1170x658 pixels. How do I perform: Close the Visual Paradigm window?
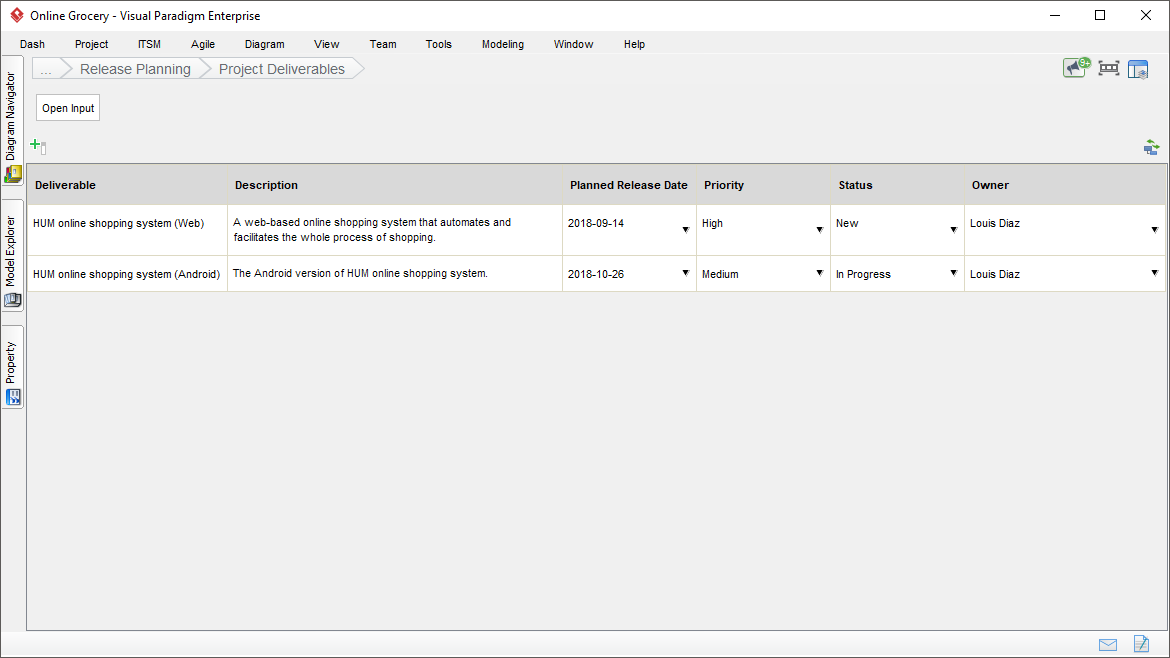tap(1146, 15)
